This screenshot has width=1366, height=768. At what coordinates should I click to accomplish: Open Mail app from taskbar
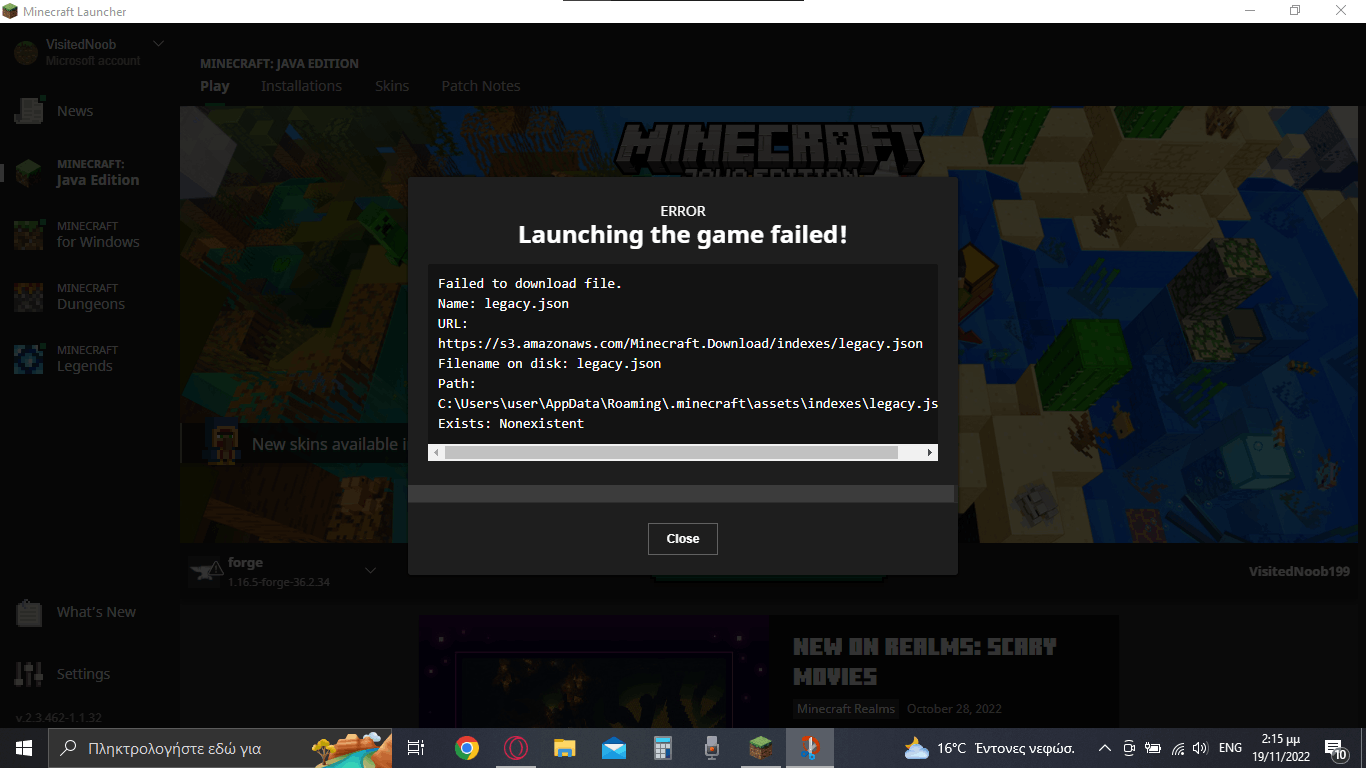[614, 748]
